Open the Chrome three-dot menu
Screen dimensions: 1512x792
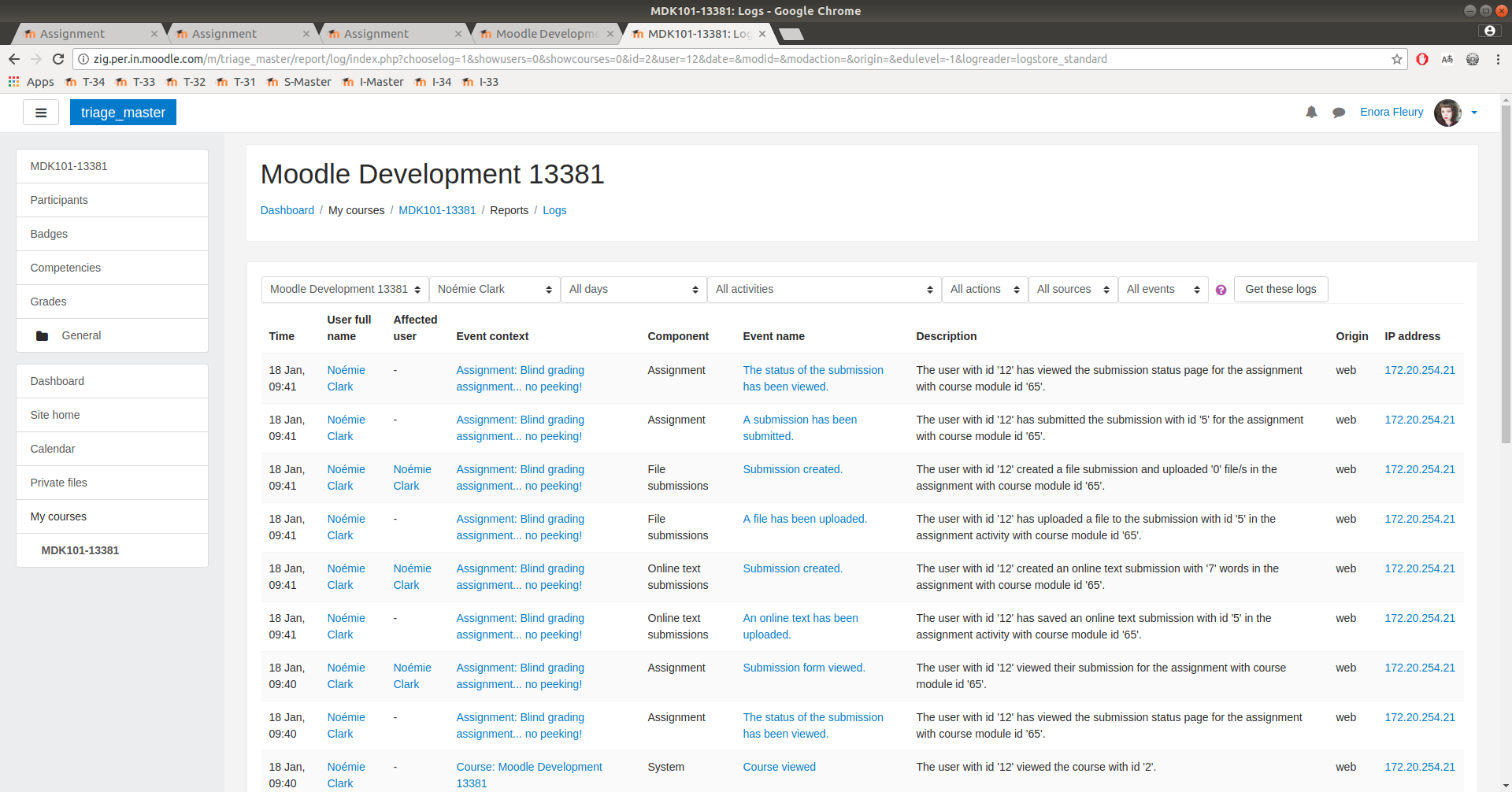1498,59
